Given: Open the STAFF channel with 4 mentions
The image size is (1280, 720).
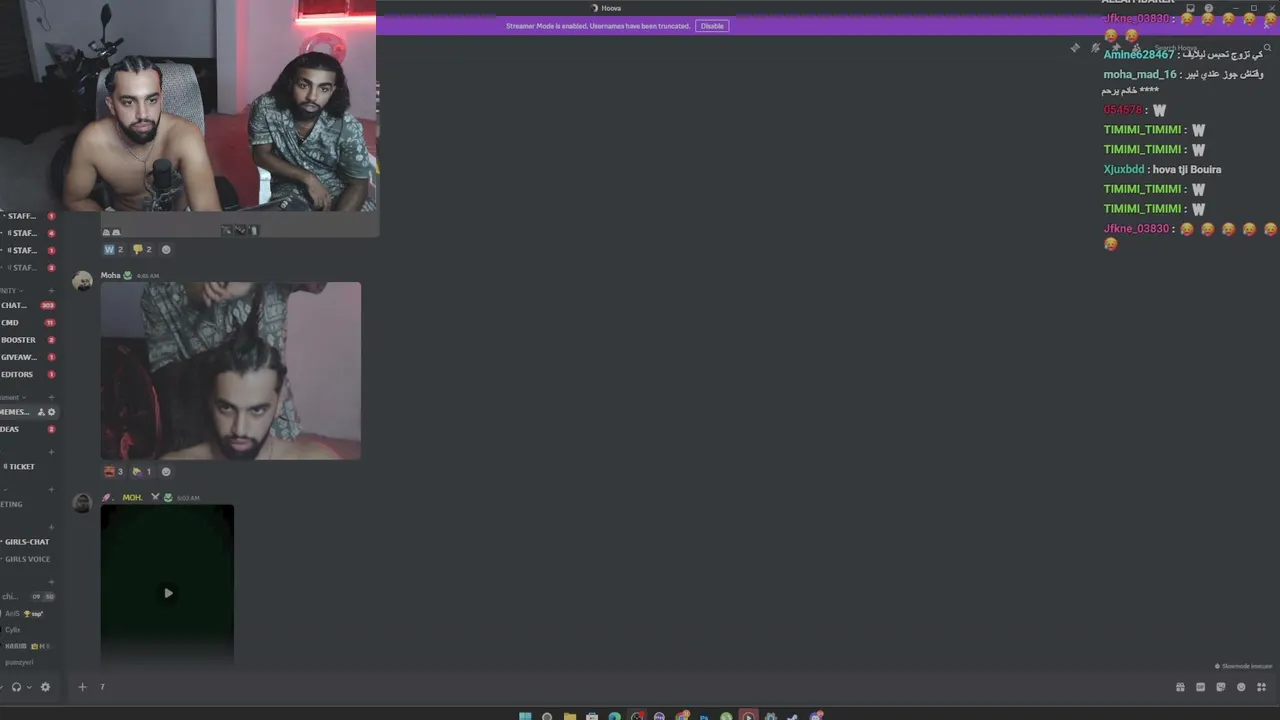Looking at the screenshot, I should (30, 233).
